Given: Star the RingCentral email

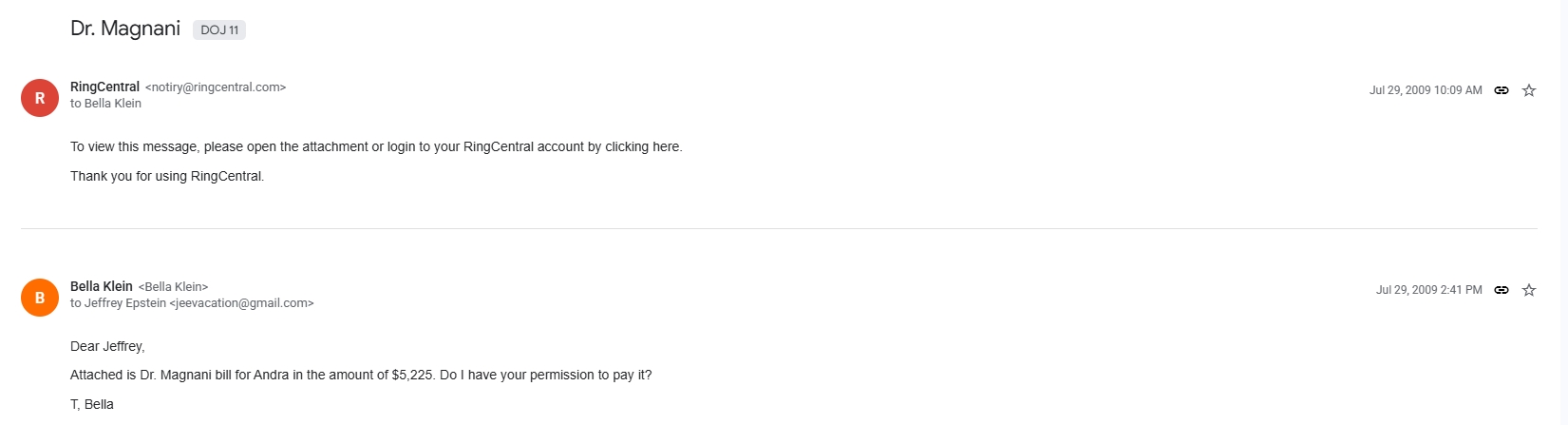Looking at the screenshot, I should point(1529,90).
